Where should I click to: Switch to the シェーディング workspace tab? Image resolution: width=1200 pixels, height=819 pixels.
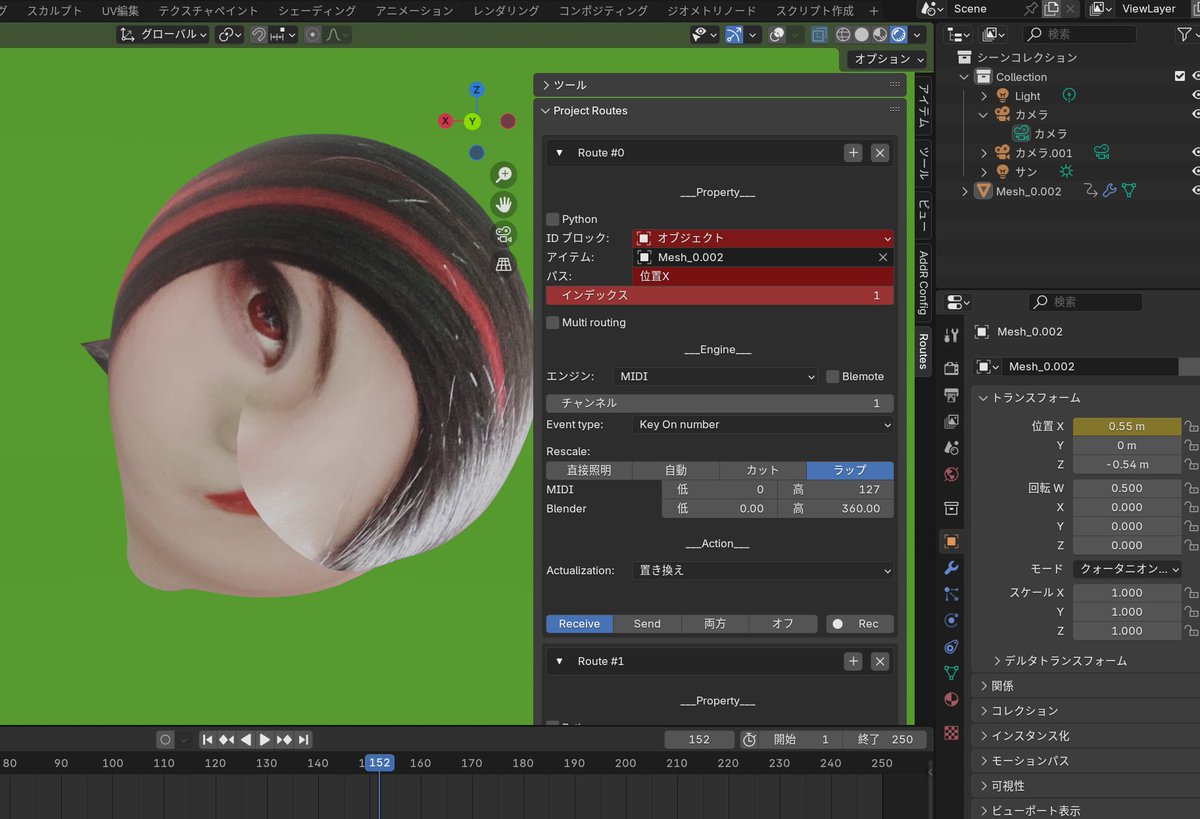click(x=317, y=11)
